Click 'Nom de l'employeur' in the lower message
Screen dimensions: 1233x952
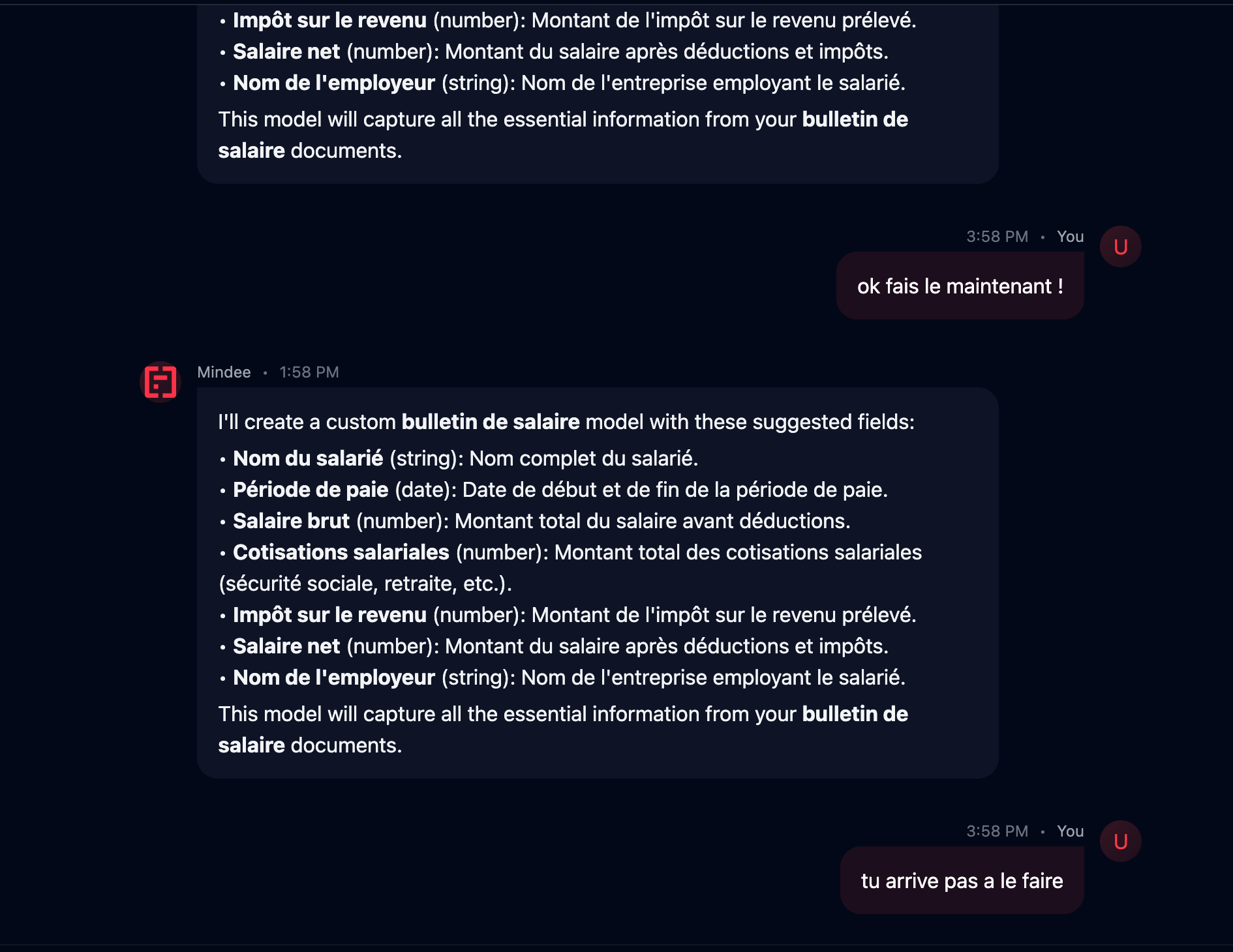pos(334,677)
